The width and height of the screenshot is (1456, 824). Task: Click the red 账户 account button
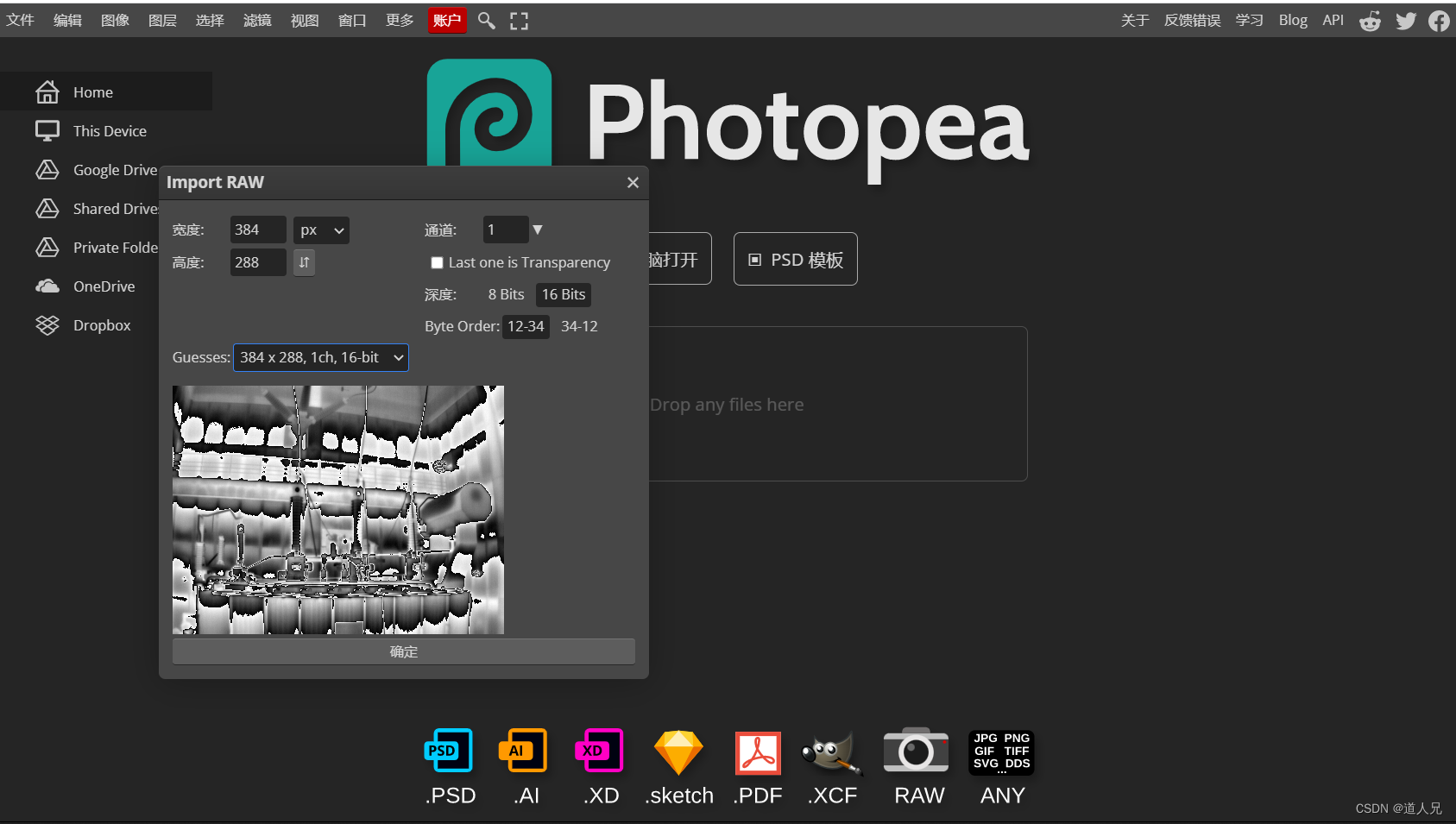(x=447, y=20)
